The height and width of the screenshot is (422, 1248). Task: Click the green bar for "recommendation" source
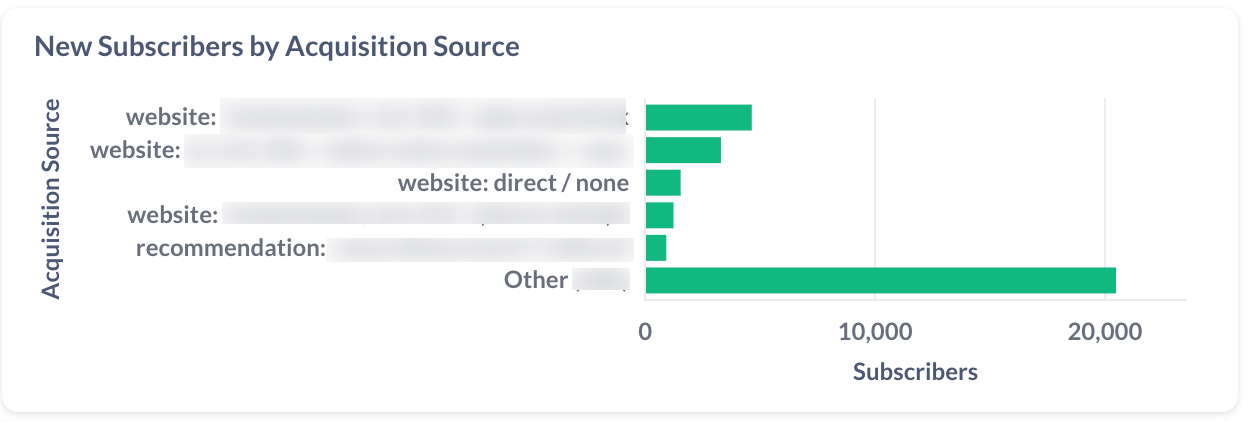[656, 247]
